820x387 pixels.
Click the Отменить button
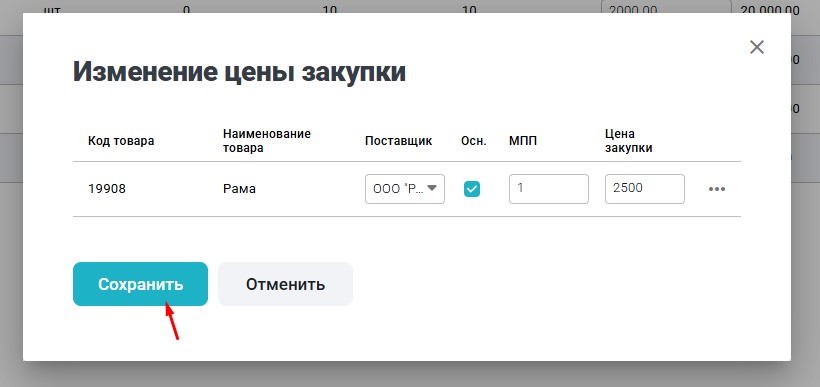pyautogui.click(x=286, y=284)
